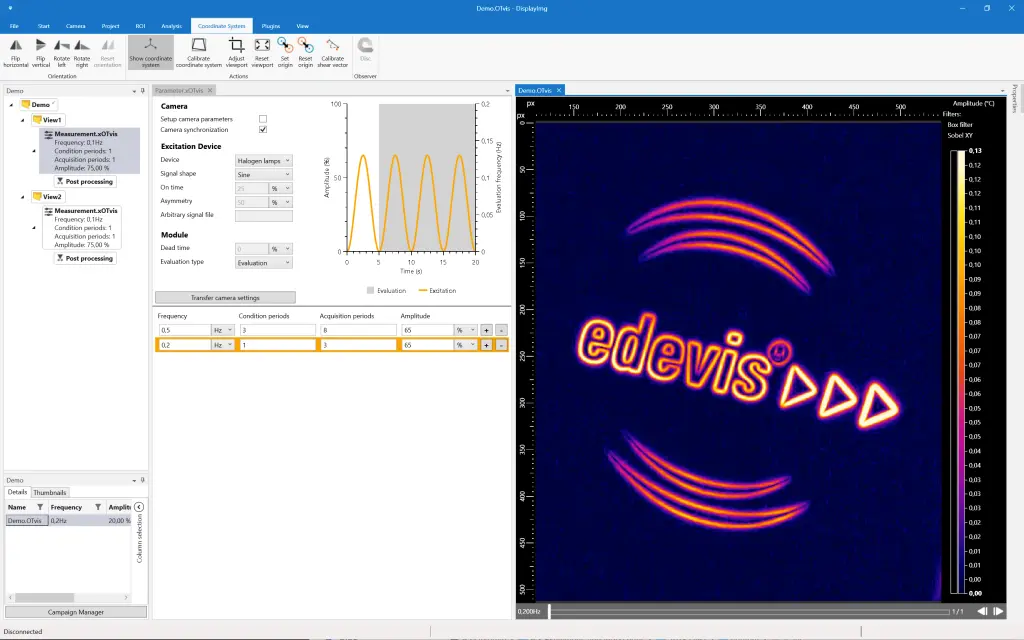This screenshot has height=640, width=1024.
Task: Open the Details tab
Action: (18, 492)
